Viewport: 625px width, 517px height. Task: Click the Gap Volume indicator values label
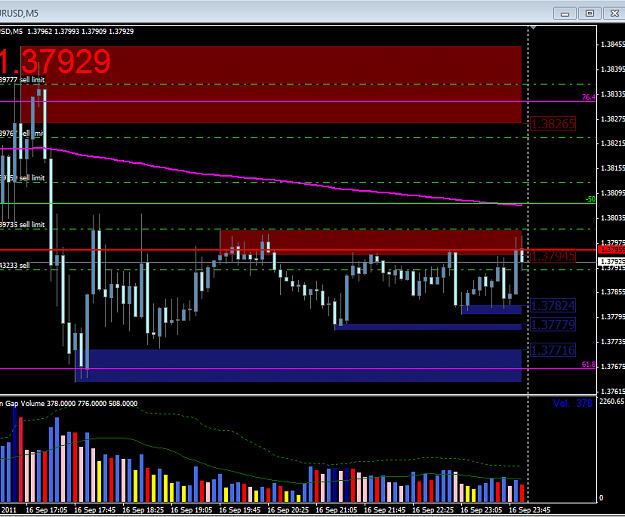pyautogui.click(x=69, y=403)
